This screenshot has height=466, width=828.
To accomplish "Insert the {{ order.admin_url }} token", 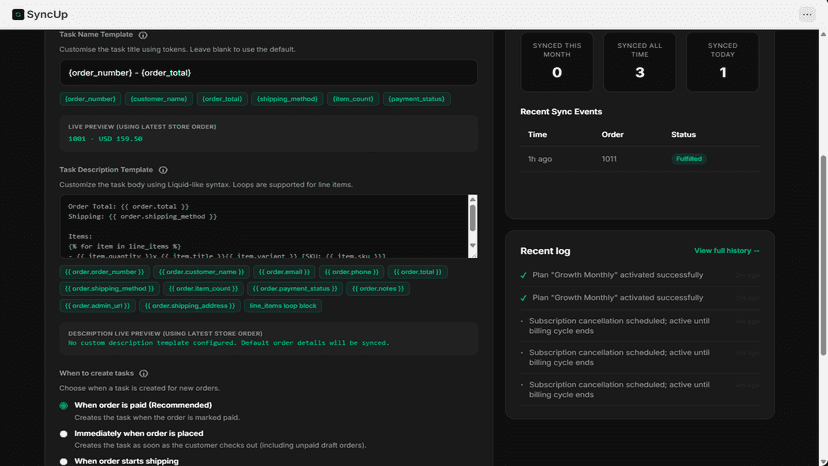I will [97, 306].
